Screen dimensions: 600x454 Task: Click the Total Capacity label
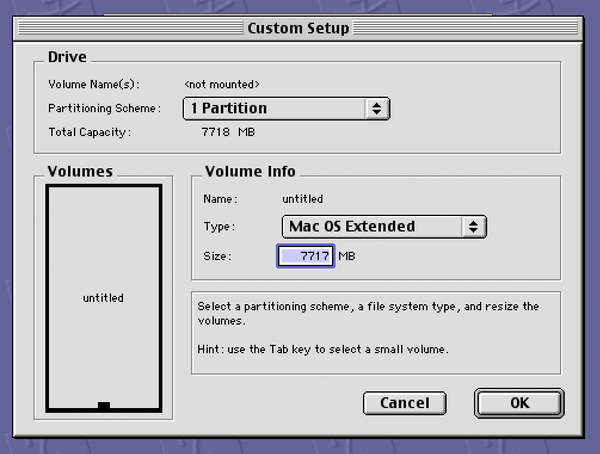click(90, 132)
